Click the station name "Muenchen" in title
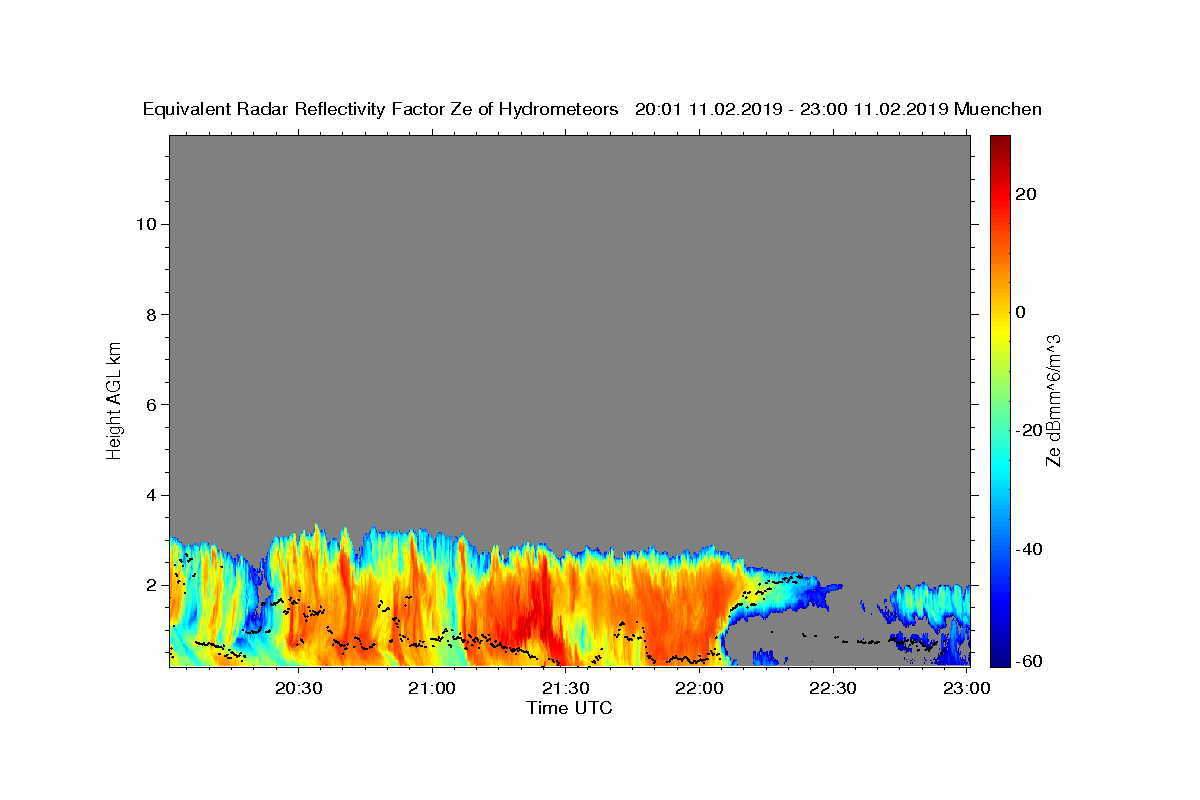The height and width of the screenshot is (800, 1200). [x=998, y=110]
